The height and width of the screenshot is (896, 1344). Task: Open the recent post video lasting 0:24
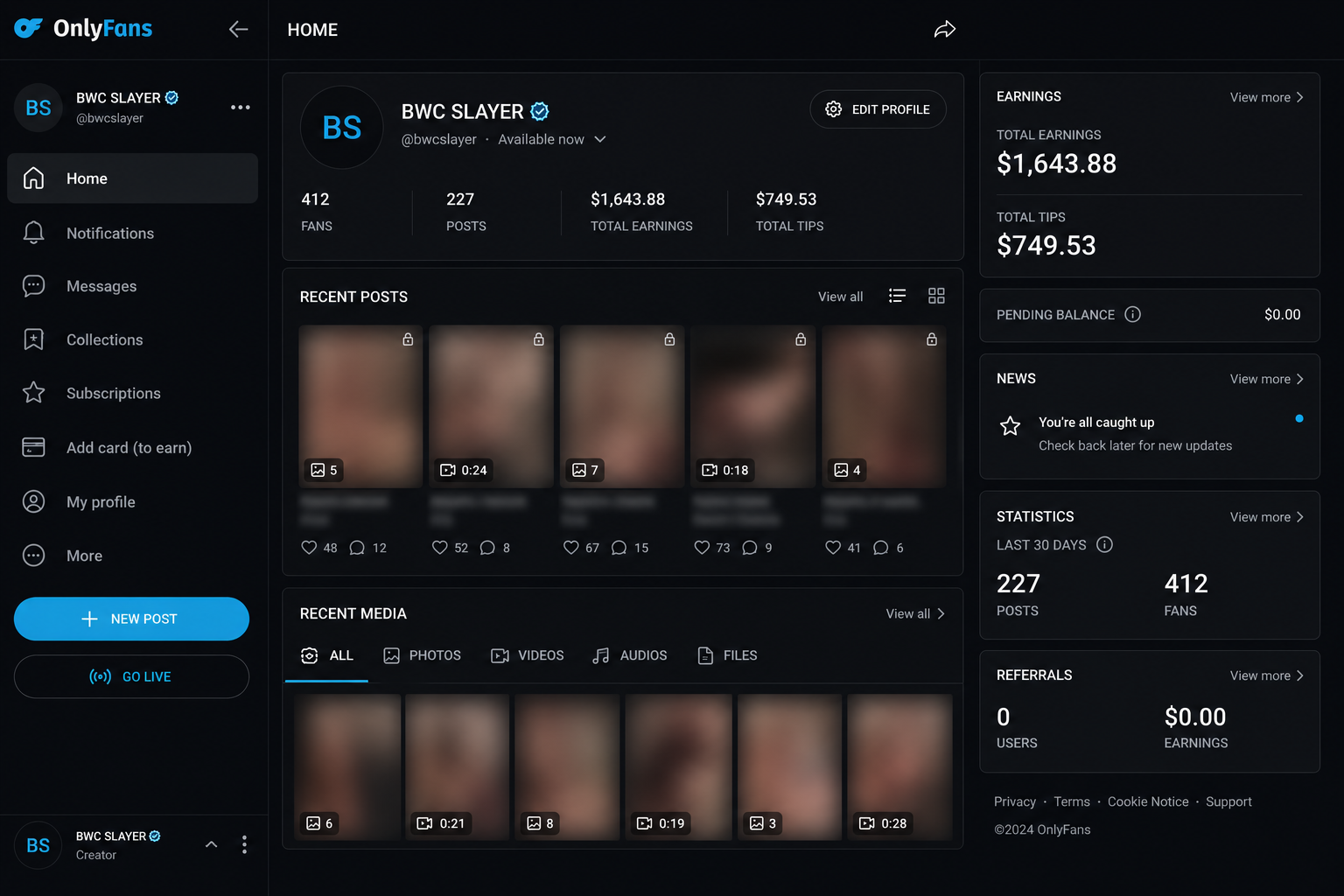pyautogui.click(x=491, y=406)
